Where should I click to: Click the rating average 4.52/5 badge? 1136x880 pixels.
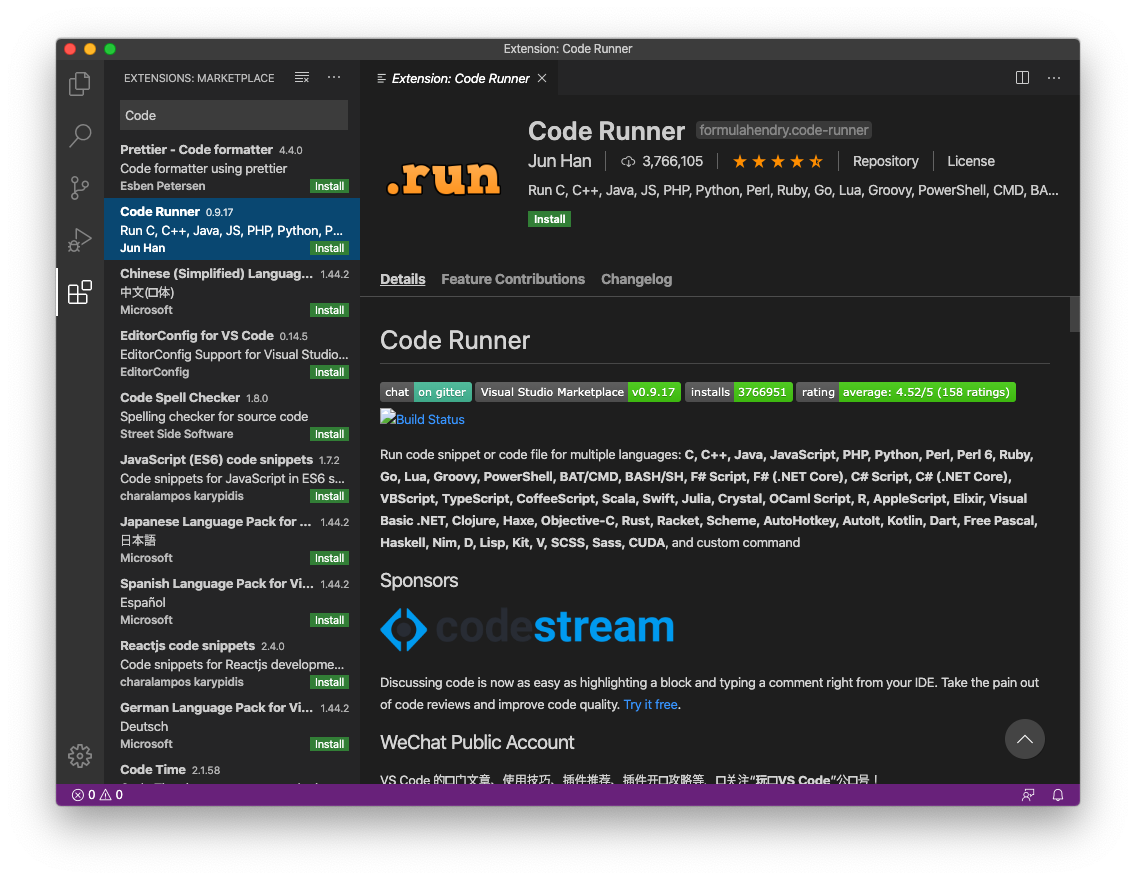[906, 392]
